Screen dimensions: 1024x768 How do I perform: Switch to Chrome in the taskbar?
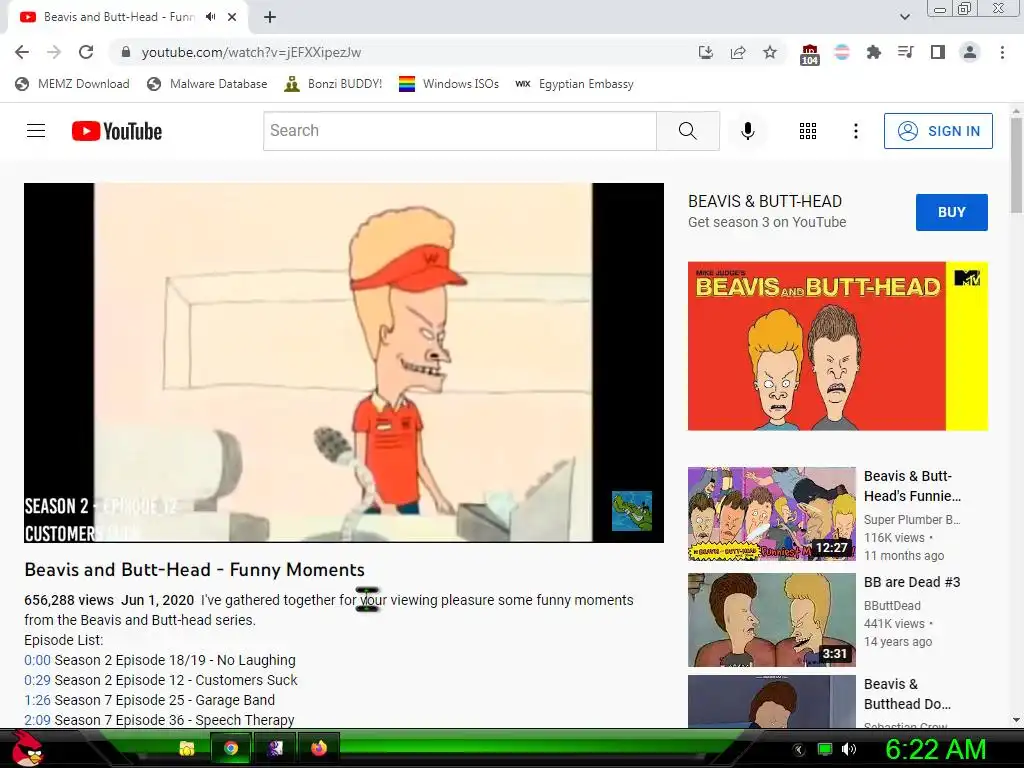click(231, 748)
